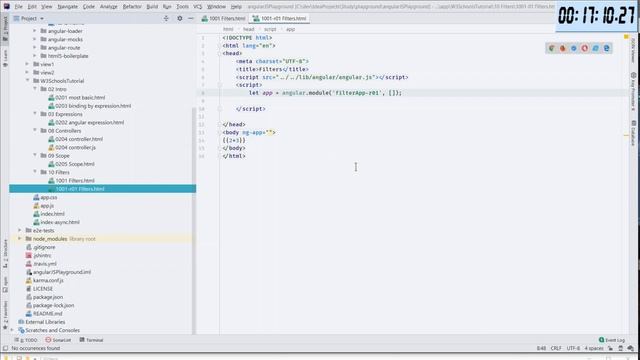The width and height of the screenshot is (640, 360).
Task: Open the Navigate menu
Action: (67, 7)
